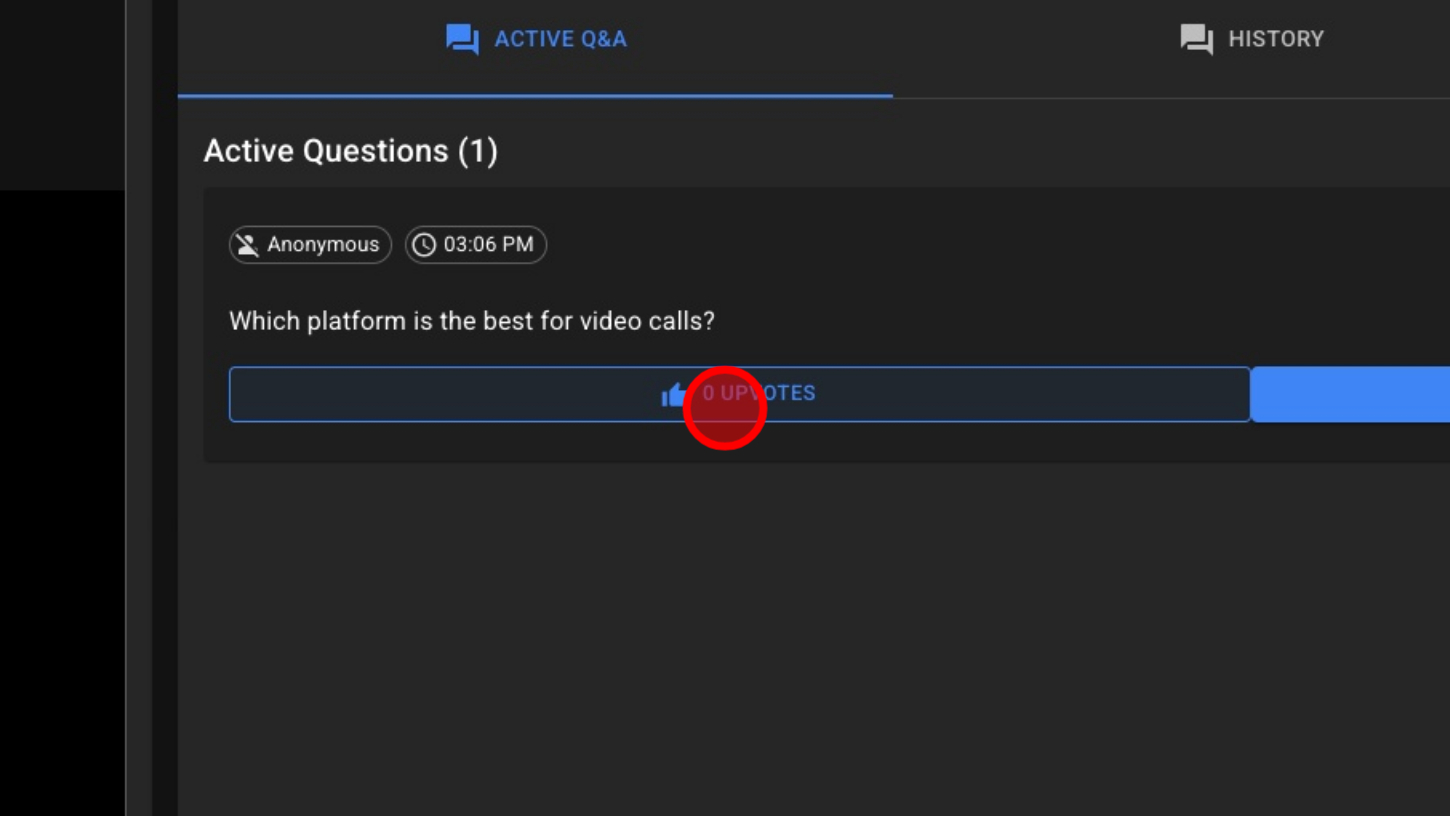The width and height of the screenshot is (1450, 816).
Task: Click the anonymous person-off icon
Action: pyautogui.click(x=247, y=245)
